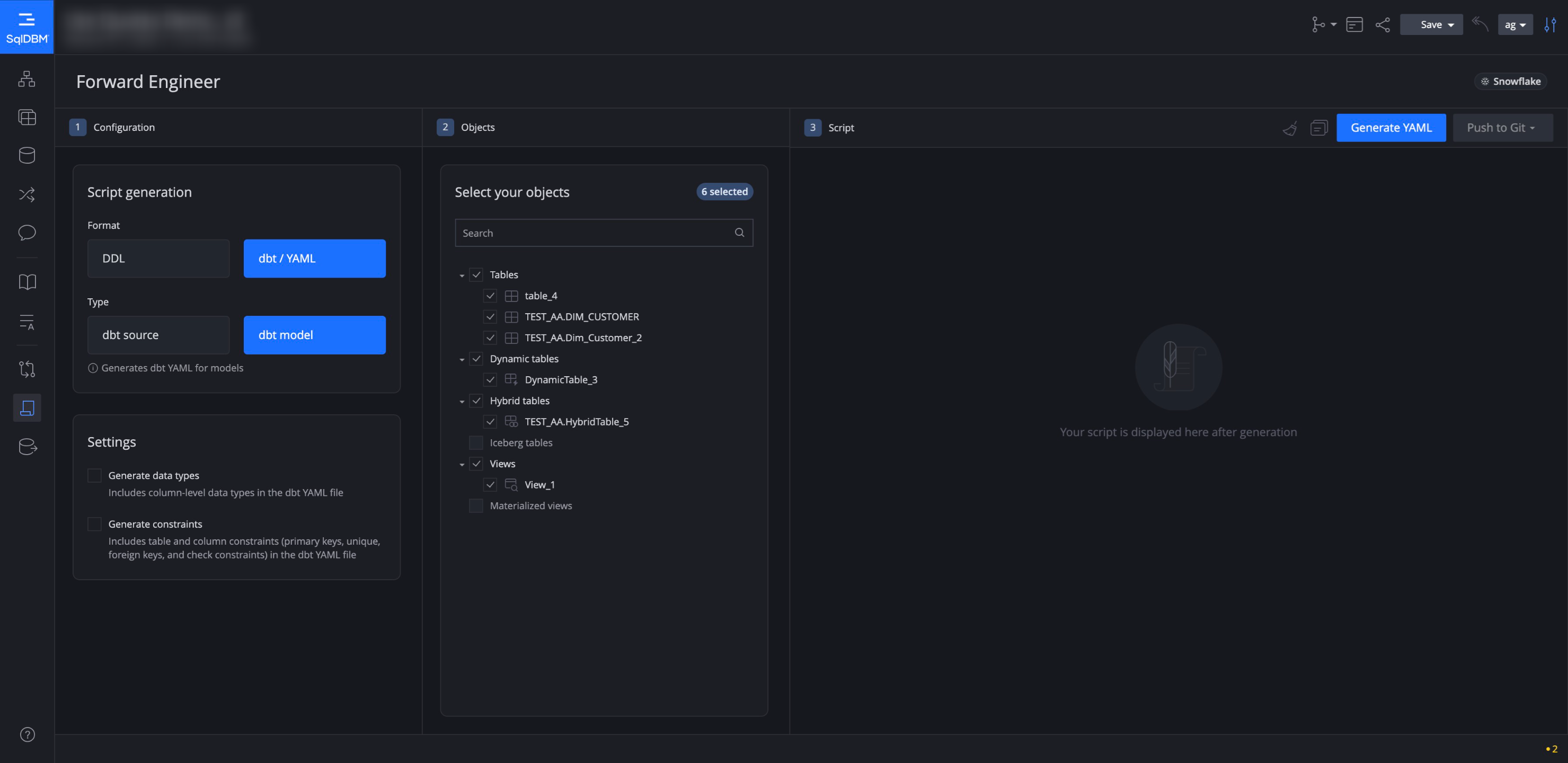Open the reverse engineer sidebar icon

click(x=27, y=369)
